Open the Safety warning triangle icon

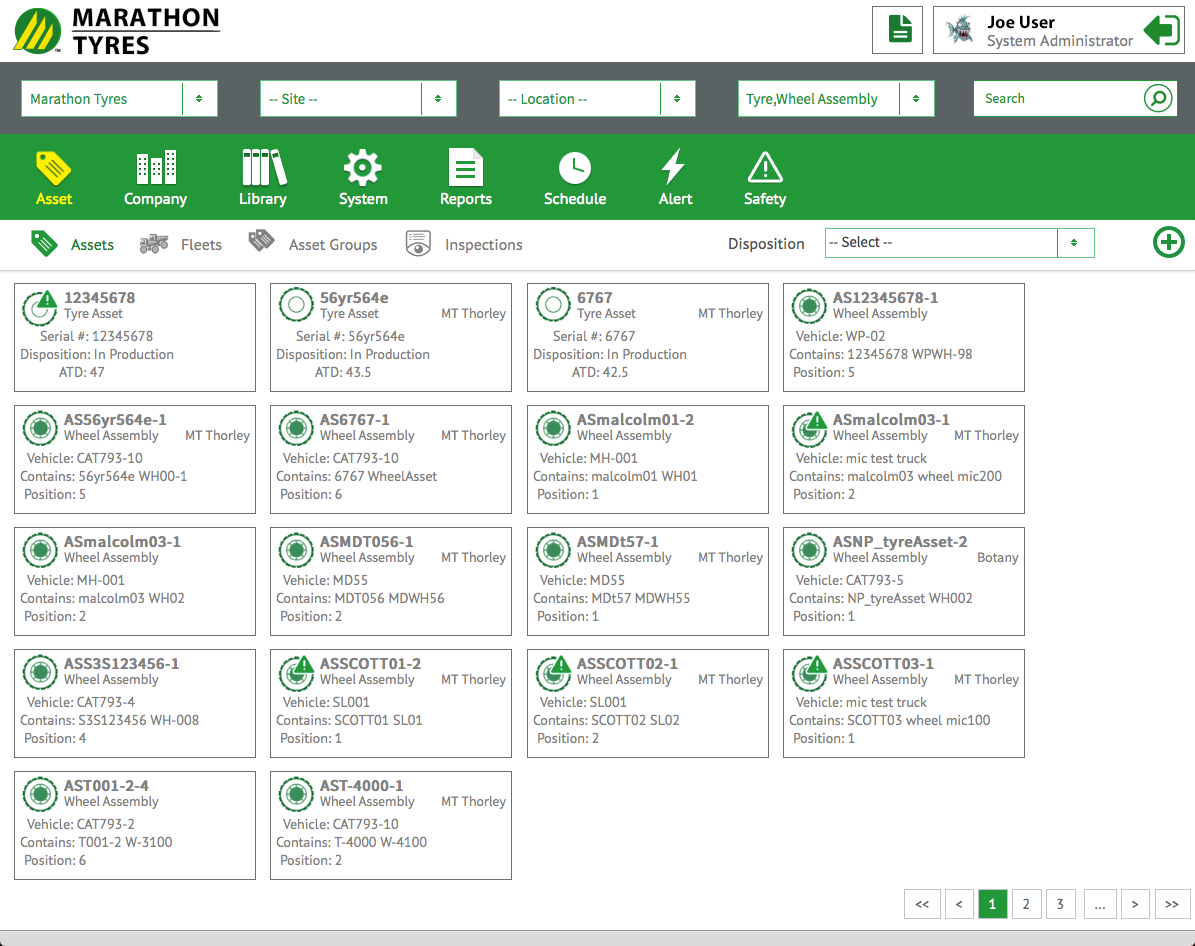[765, 167]
